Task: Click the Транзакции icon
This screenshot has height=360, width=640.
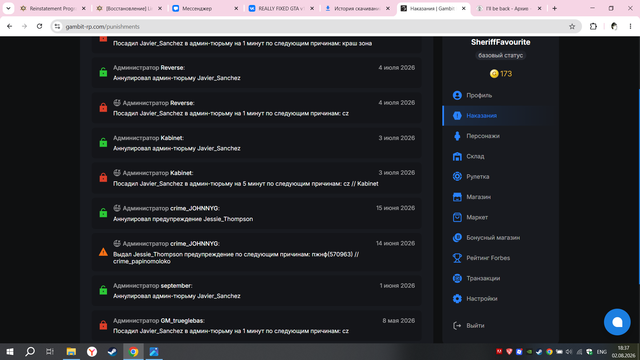Action: (457, 278)
